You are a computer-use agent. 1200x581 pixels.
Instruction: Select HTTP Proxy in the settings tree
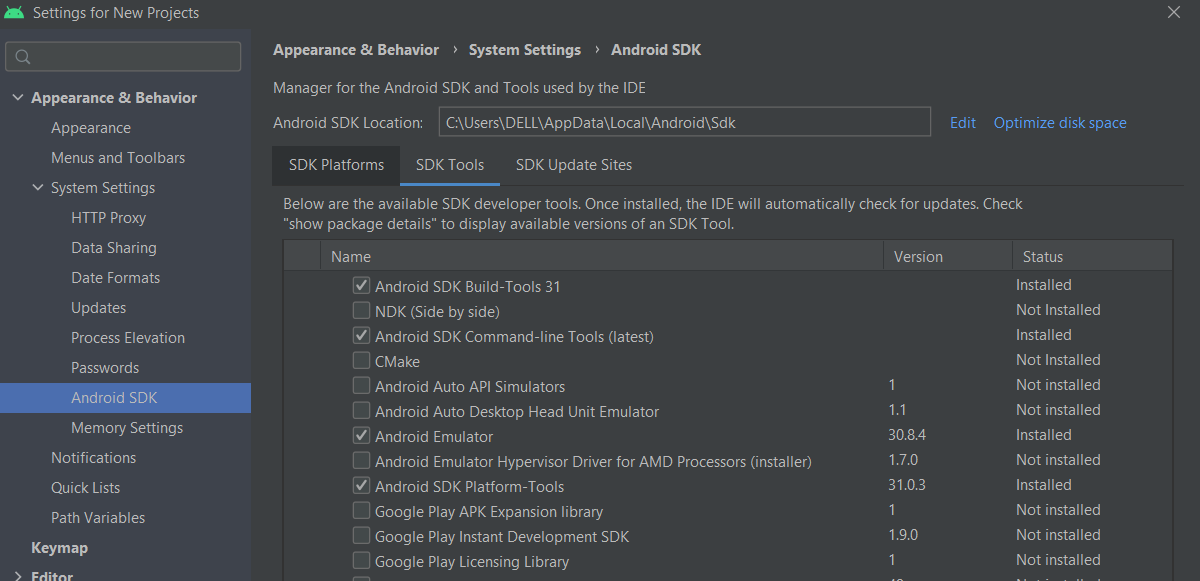109,218
